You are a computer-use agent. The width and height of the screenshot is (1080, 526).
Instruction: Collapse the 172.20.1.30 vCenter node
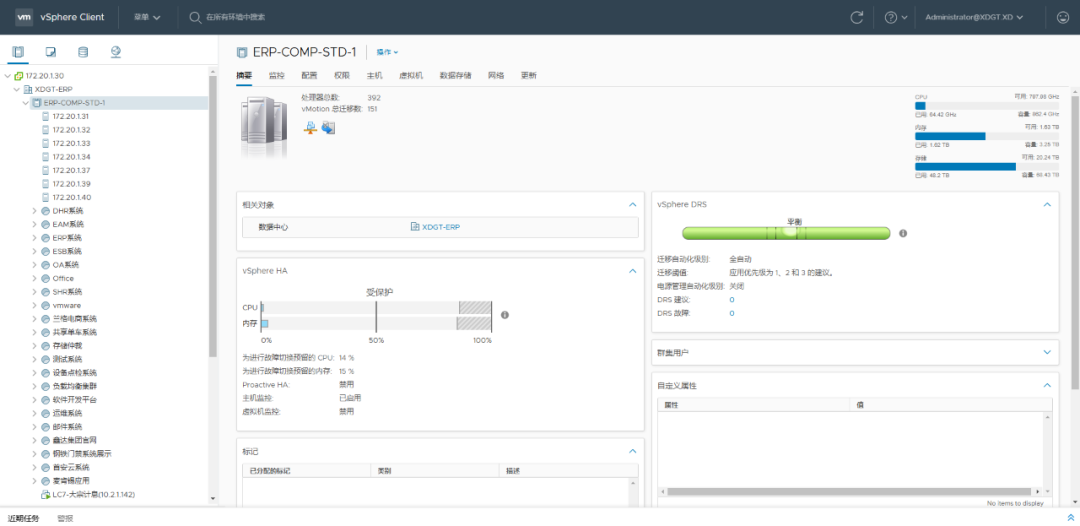(x=8, y=76)
